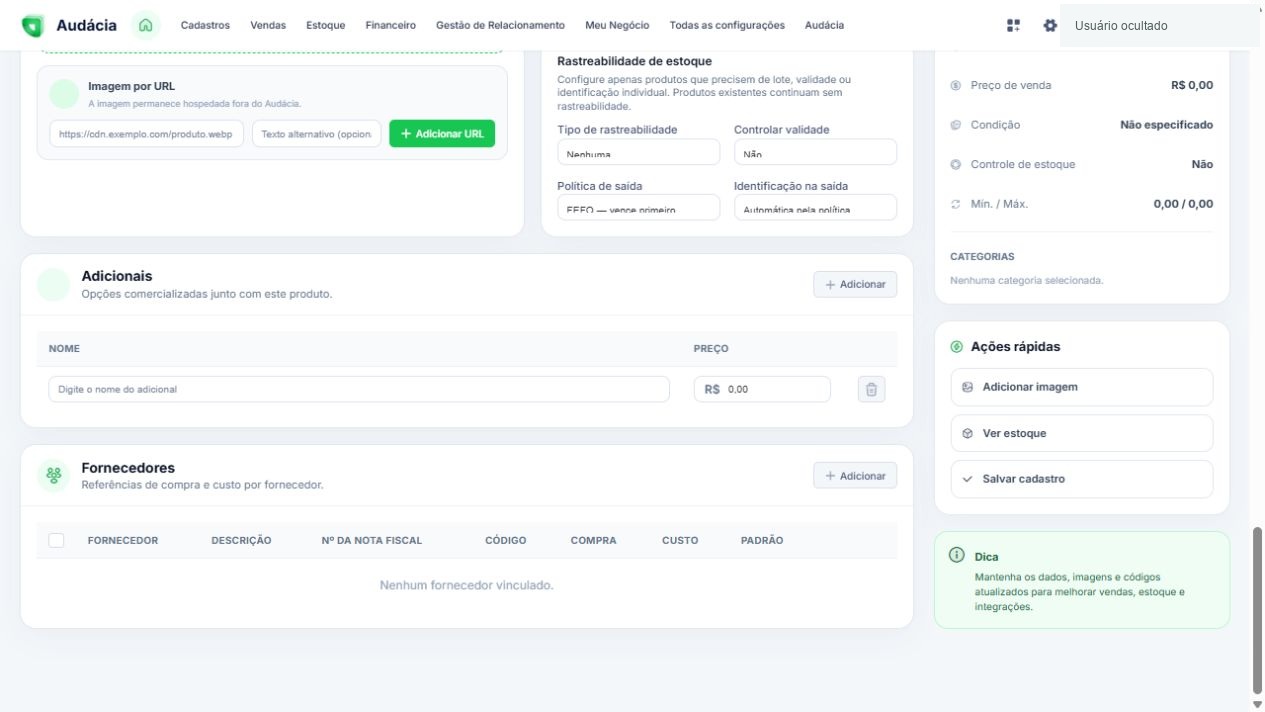Open the home icon button
The width and height of the screenshot is (1265, 712).
coord(146,25)
